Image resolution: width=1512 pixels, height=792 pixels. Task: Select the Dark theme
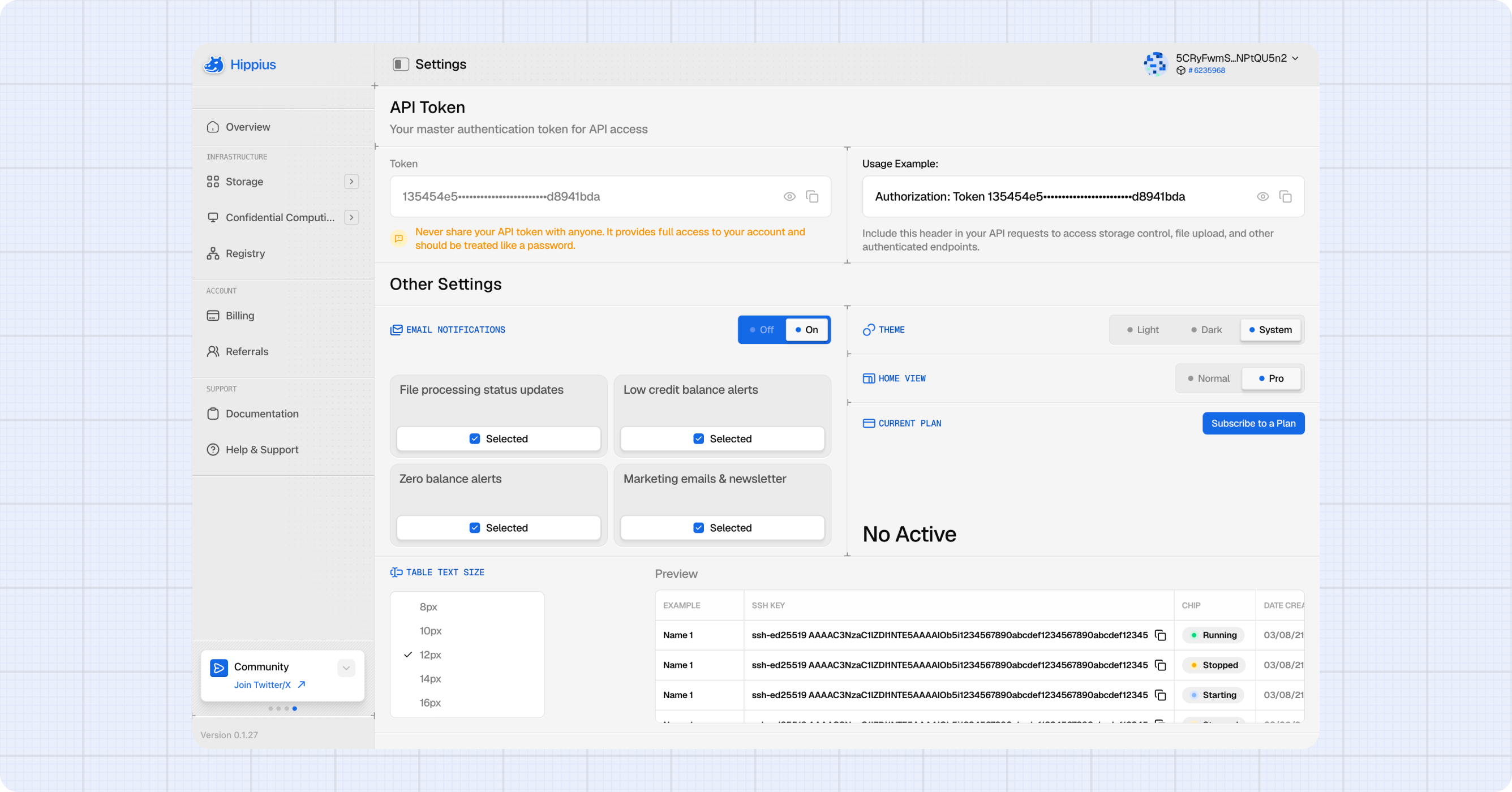[1206, 330]
